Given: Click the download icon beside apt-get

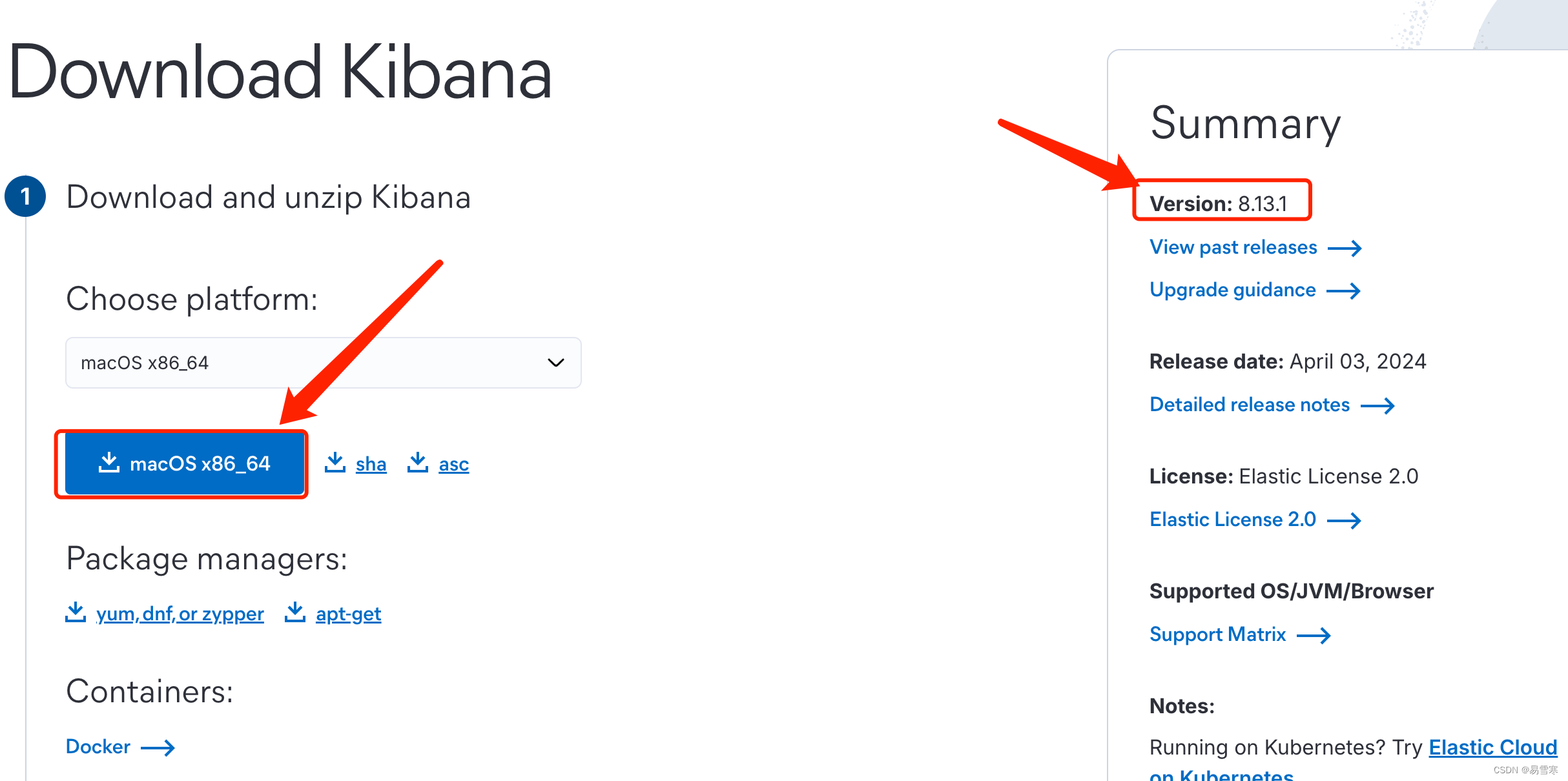Looking at the screenshot, I should tap(294, 612).
